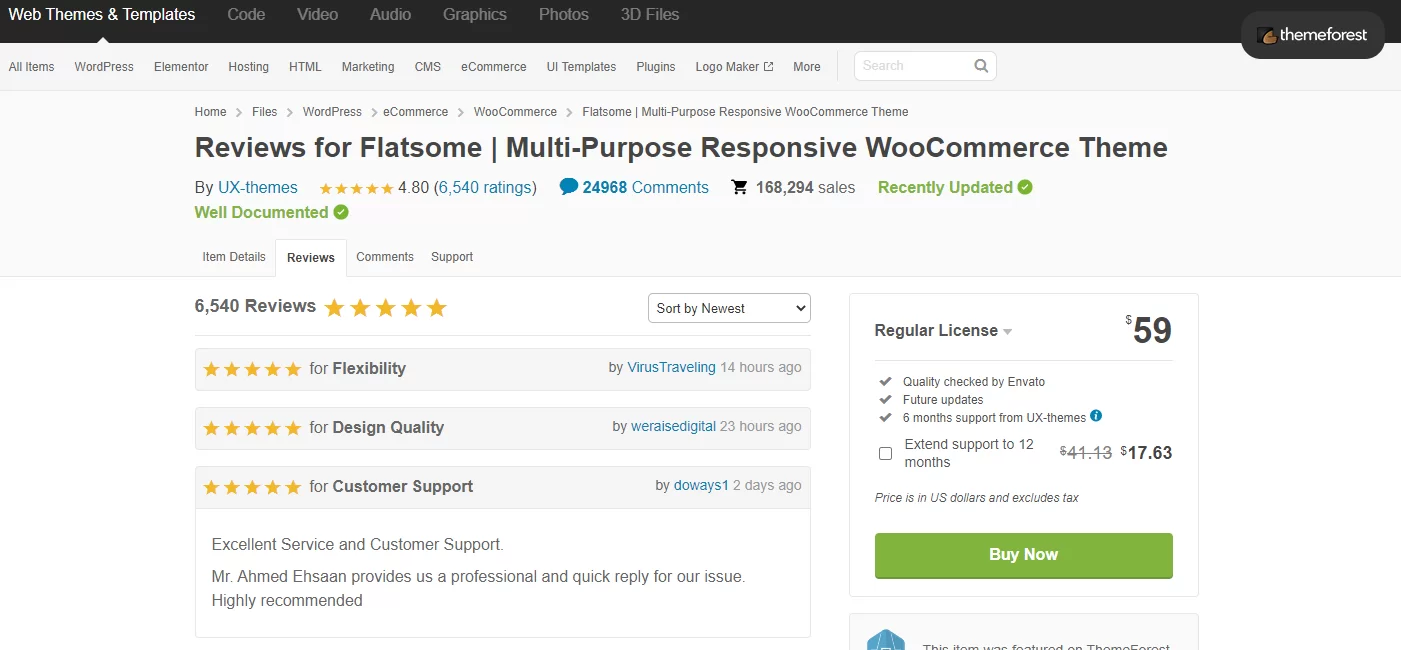Open the 3D Files marketplace menu
The height and width of the screenshot is (650, 1401).
tap(650, 15)
